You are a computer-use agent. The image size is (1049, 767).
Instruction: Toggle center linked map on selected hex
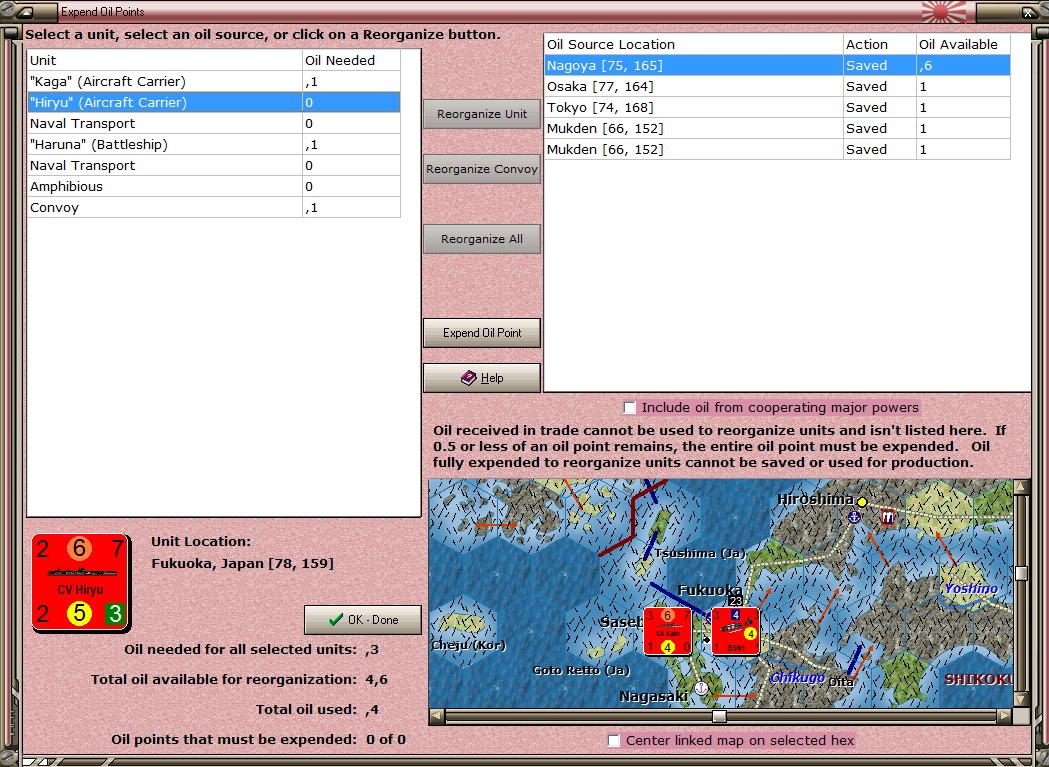click(x=613, y=740)
